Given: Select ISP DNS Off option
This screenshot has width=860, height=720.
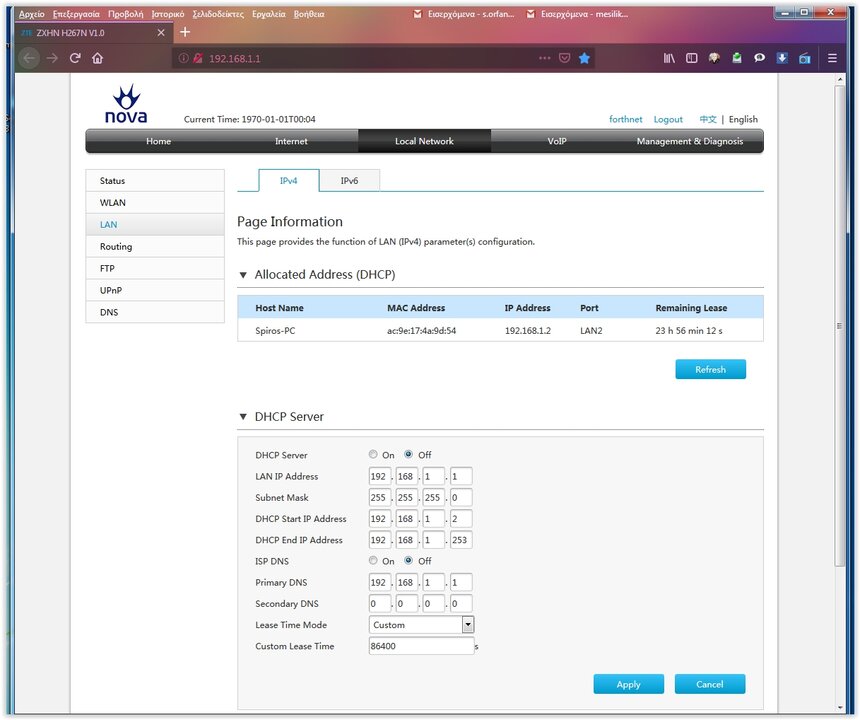Looking at the screenshot, I should click(408, 560).
